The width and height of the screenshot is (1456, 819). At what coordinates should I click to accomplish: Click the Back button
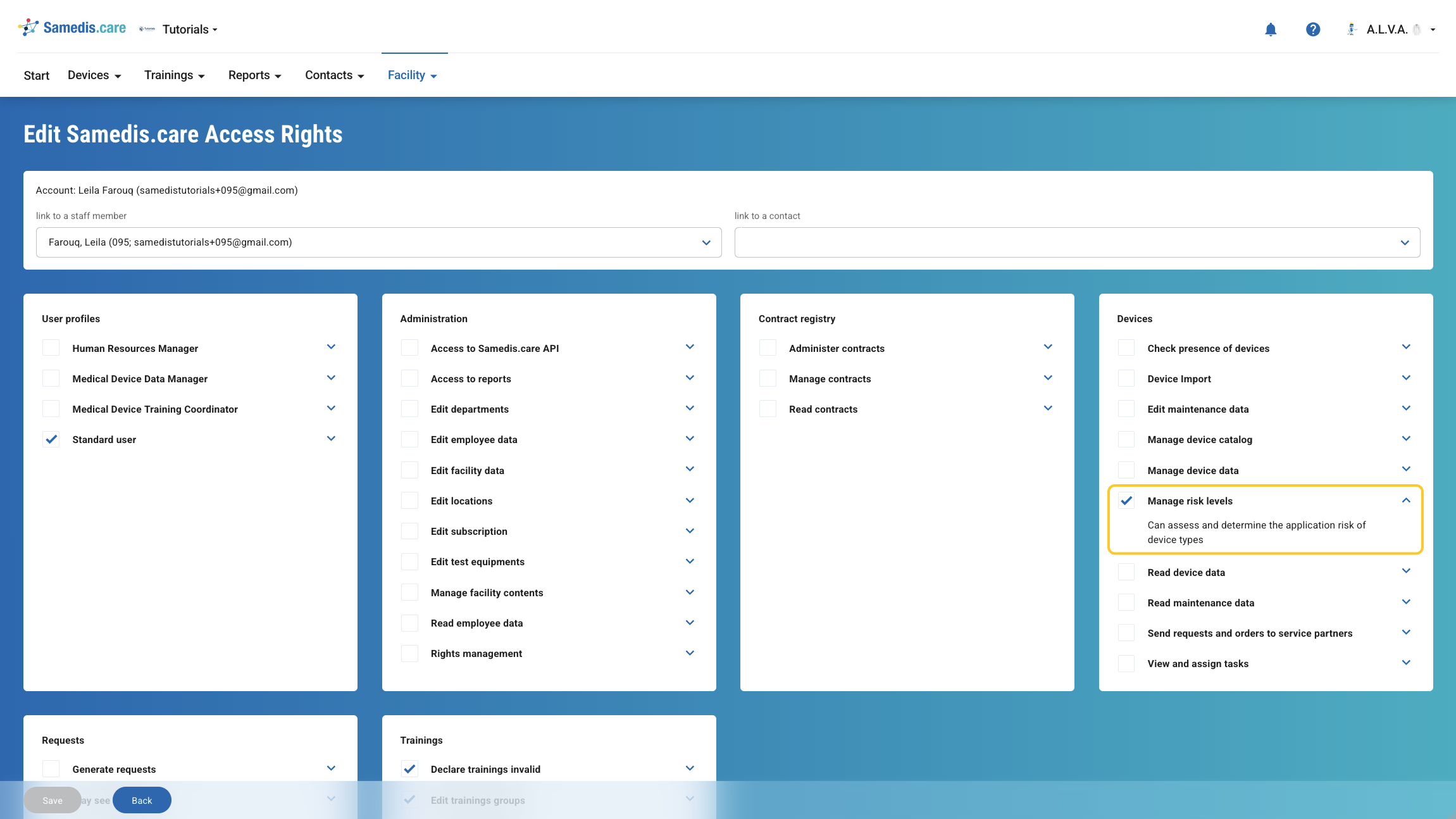point(142,800)
